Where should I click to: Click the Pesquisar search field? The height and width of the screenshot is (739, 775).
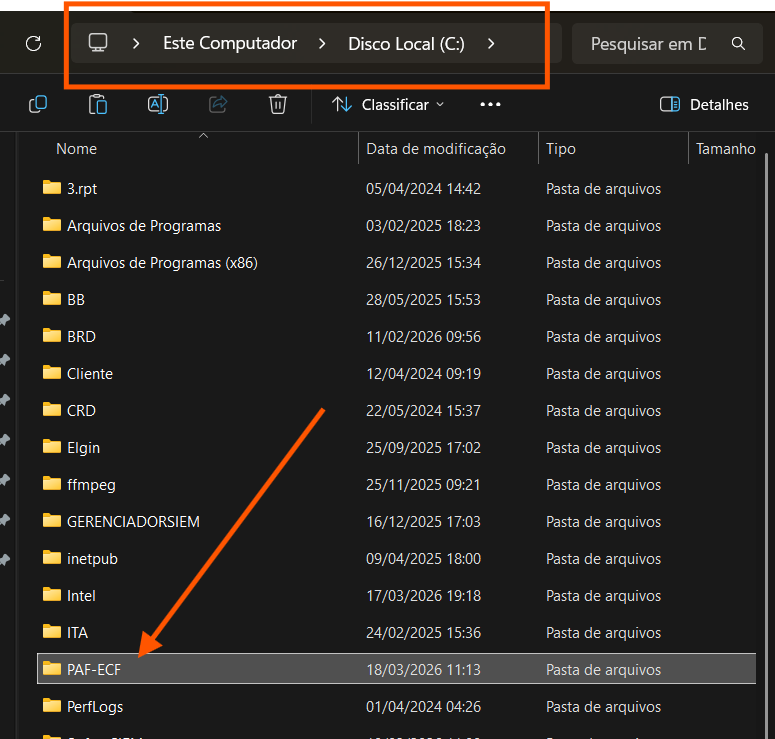pyautogui.click(x=650, y=44)
